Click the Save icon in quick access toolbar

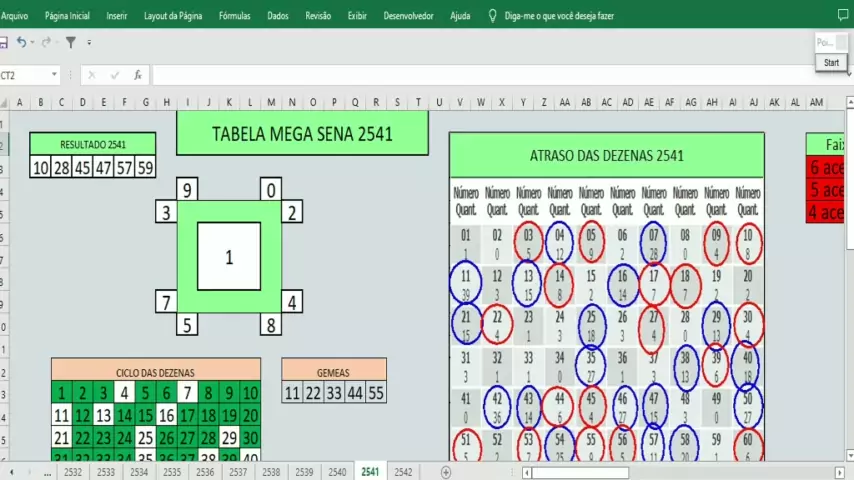pyautogui.click(x=3, y=43)
